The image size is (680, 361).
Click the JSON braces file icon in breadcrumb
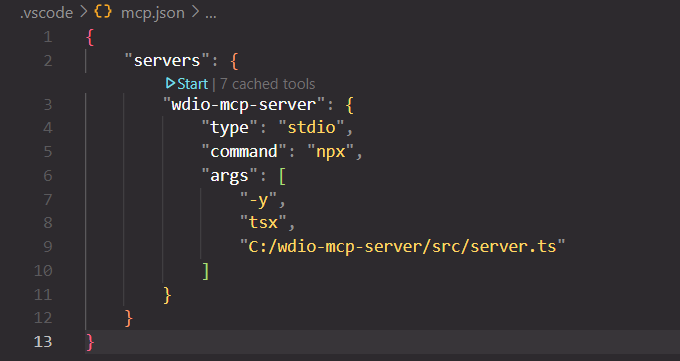pos(103,12)
